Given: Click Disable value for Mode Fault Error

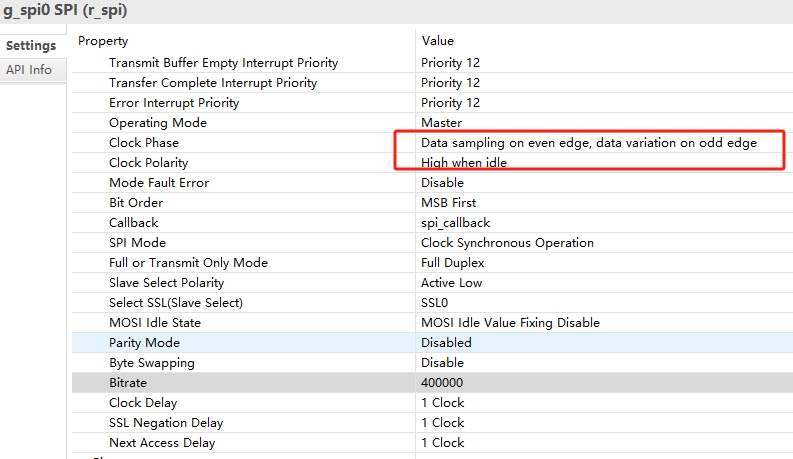Looking at the screenshot, I should click(x=442, y=182).
